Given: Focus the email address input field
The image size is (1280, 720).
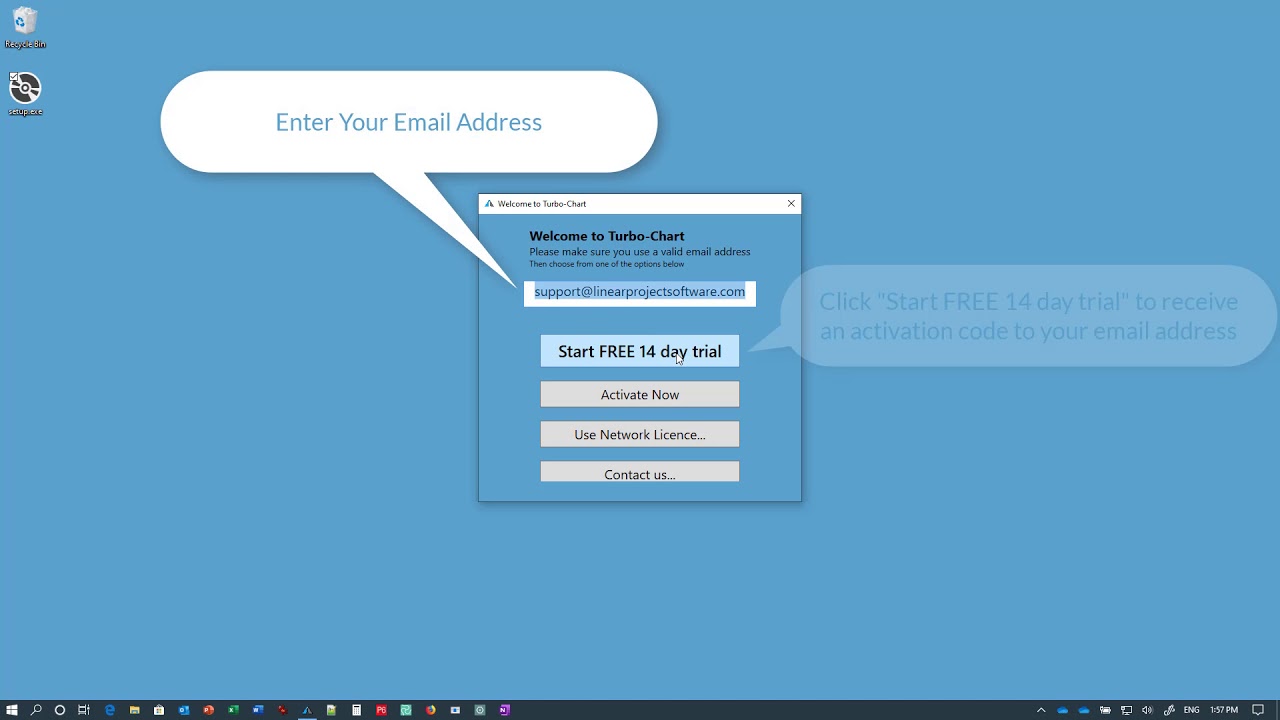Looking at the screenshot, I should pyautogui.click(x=640, y=292).
